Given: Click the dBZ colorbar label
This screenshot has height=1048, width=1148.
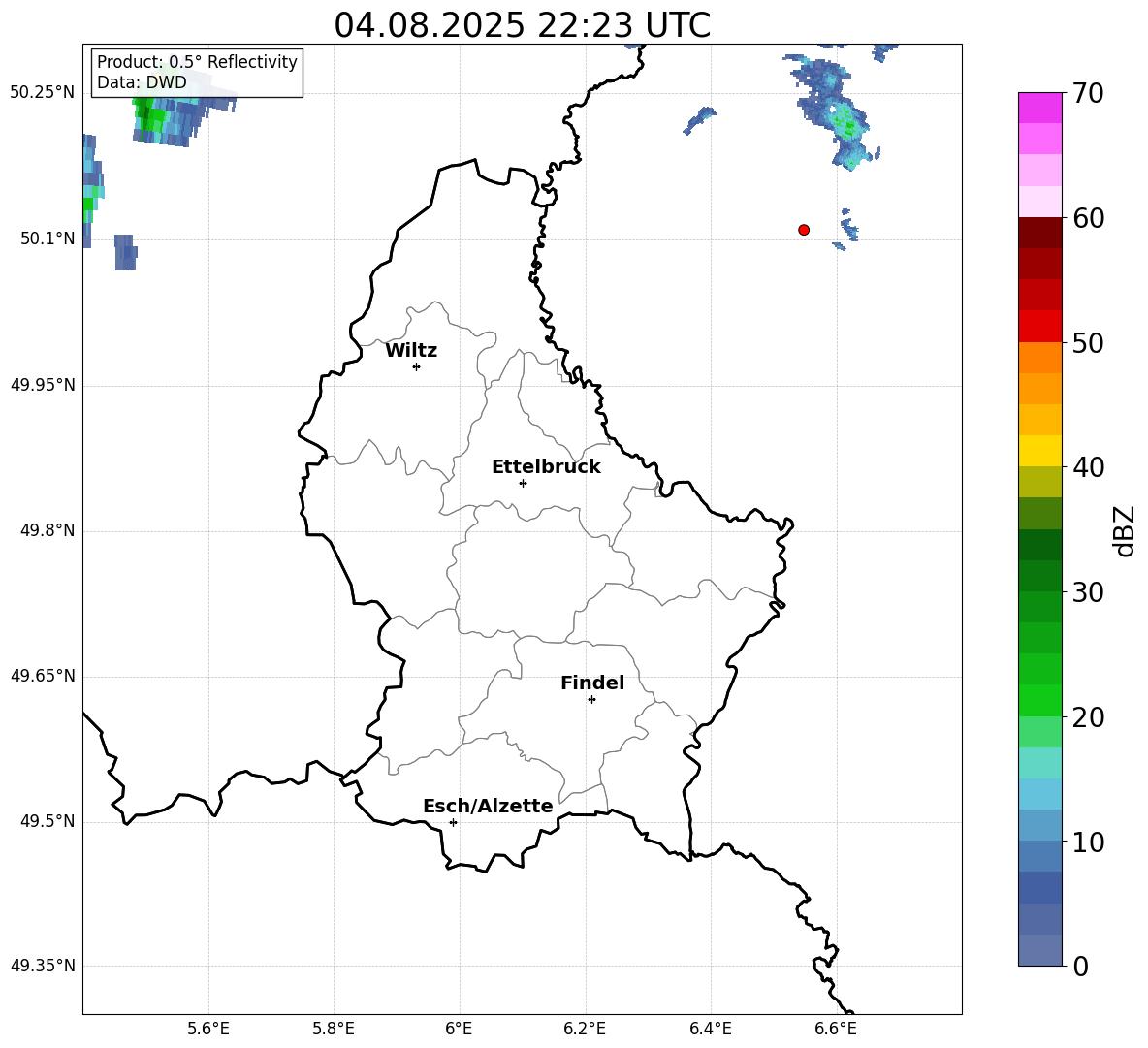Looking at the screenshot, I should 1124,530.
